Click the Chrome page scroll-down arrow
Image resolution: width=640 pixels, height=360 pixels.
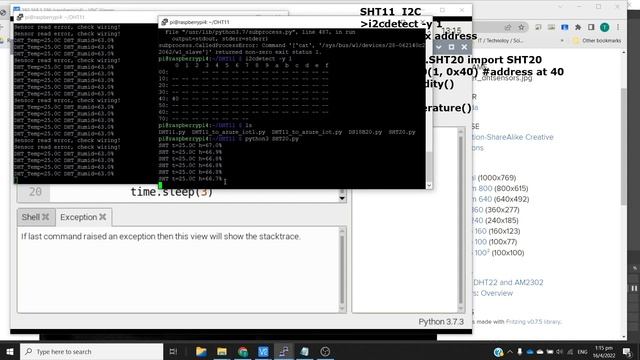point(624,336)
